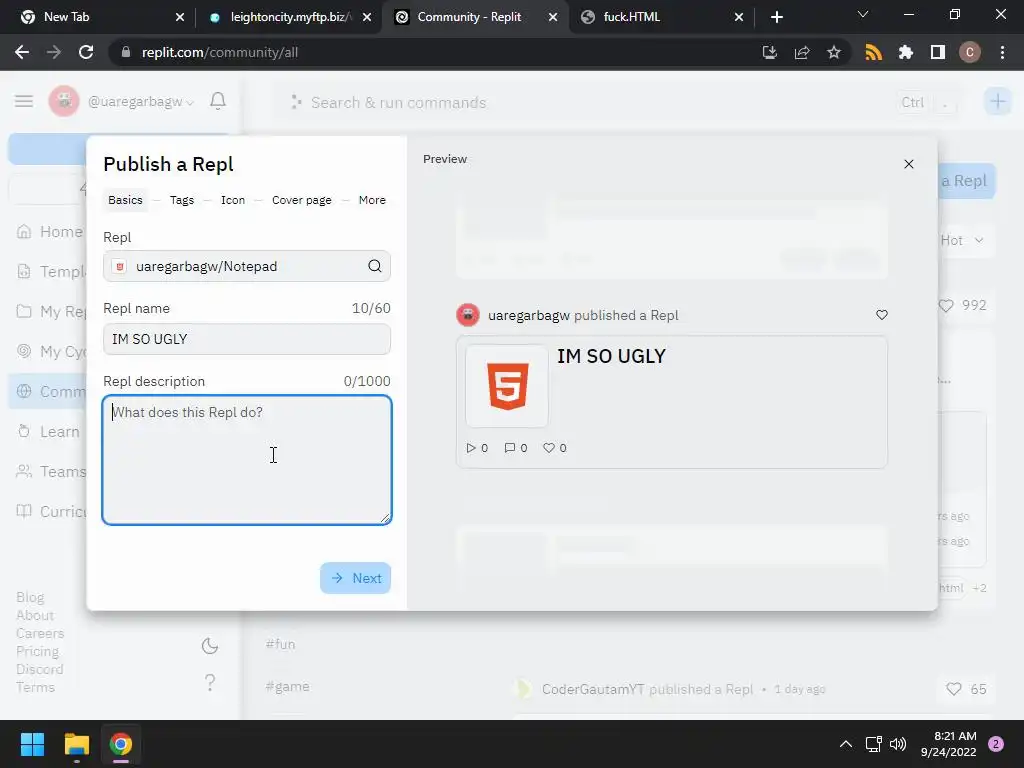Viewport: 1024px width, 768px height.
Task: Click the search icon in Repl field
Action: point(374,266)
